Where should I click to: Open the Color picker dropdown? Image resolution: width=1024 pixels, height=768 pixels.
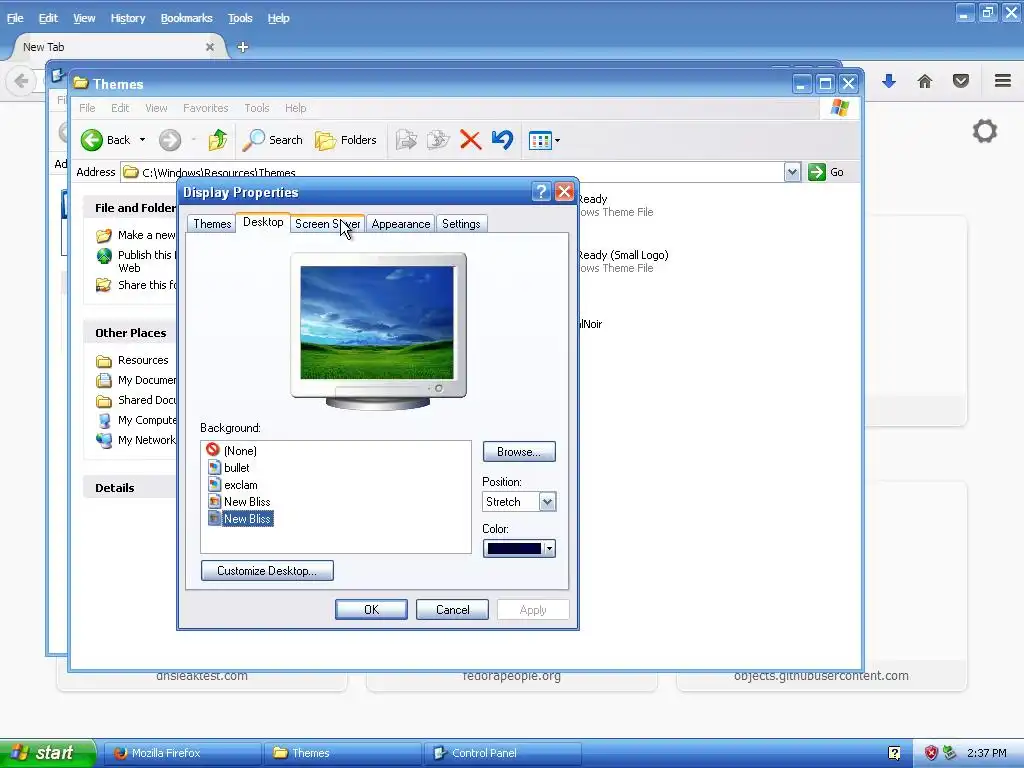(x=549, y=549)
